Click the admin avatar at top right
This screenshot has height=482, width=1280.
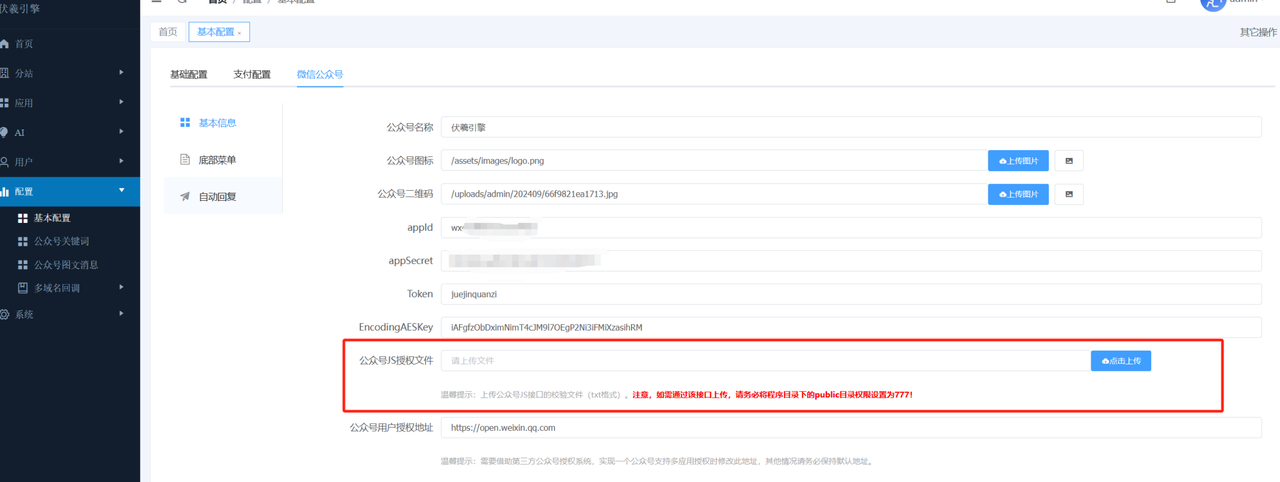1213,3
